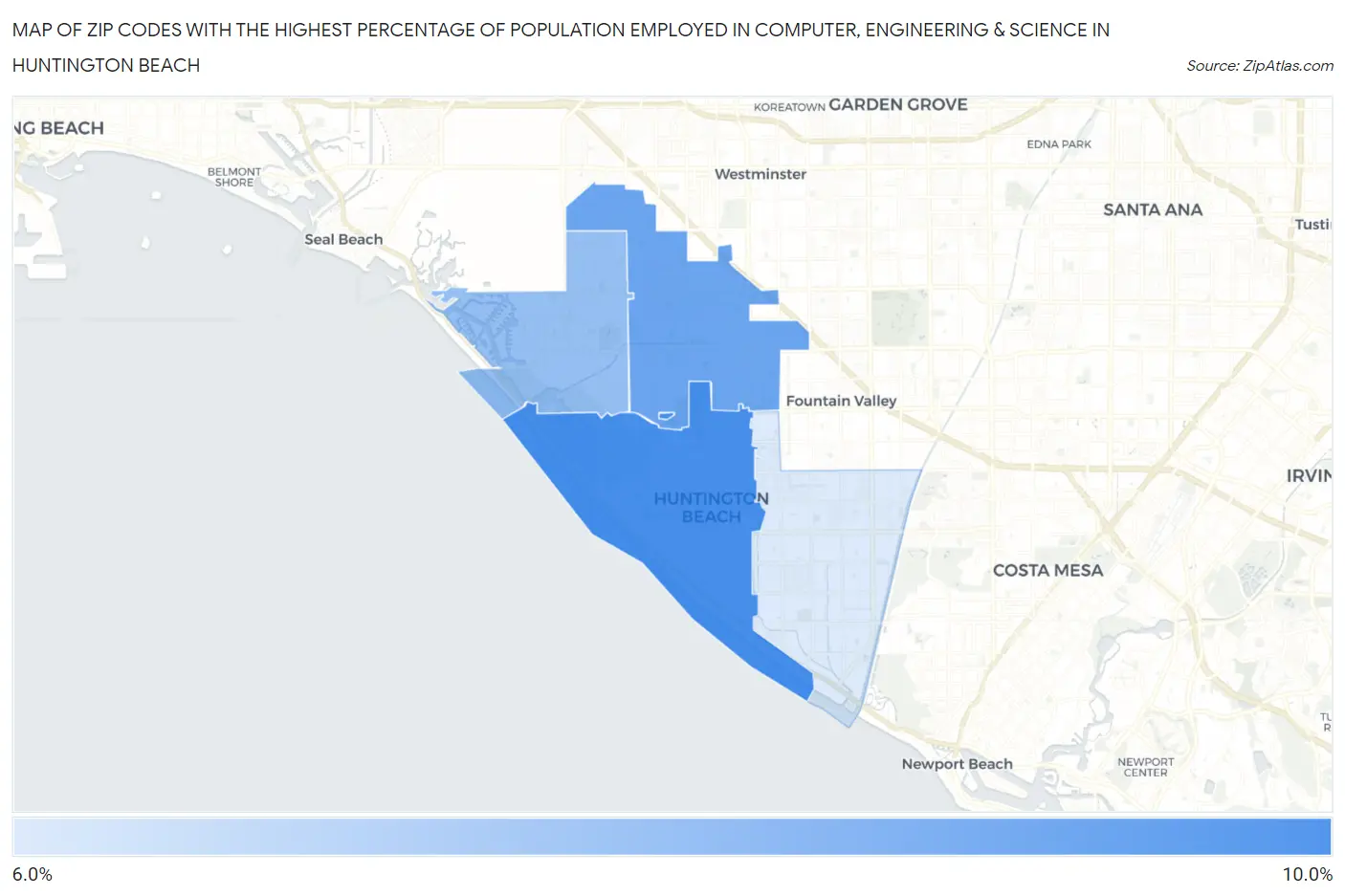
Task: Click the map title heading text
Action: coord(561,47)
